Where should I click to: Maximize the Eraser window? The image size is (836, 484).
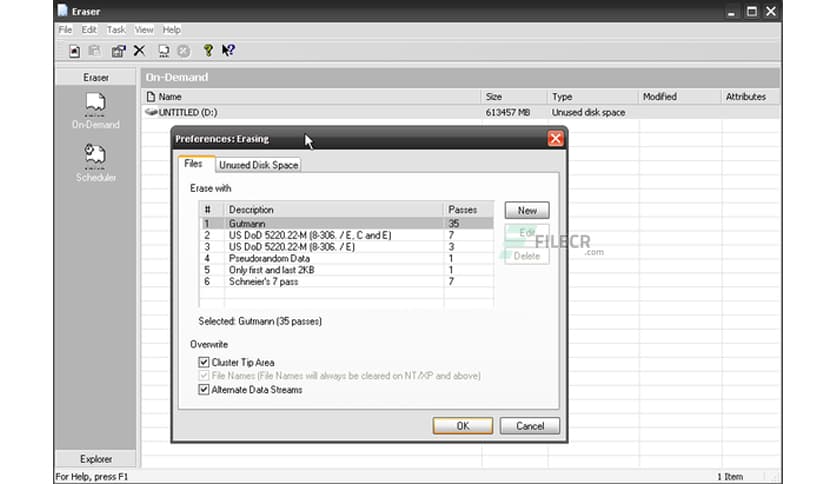751,11
